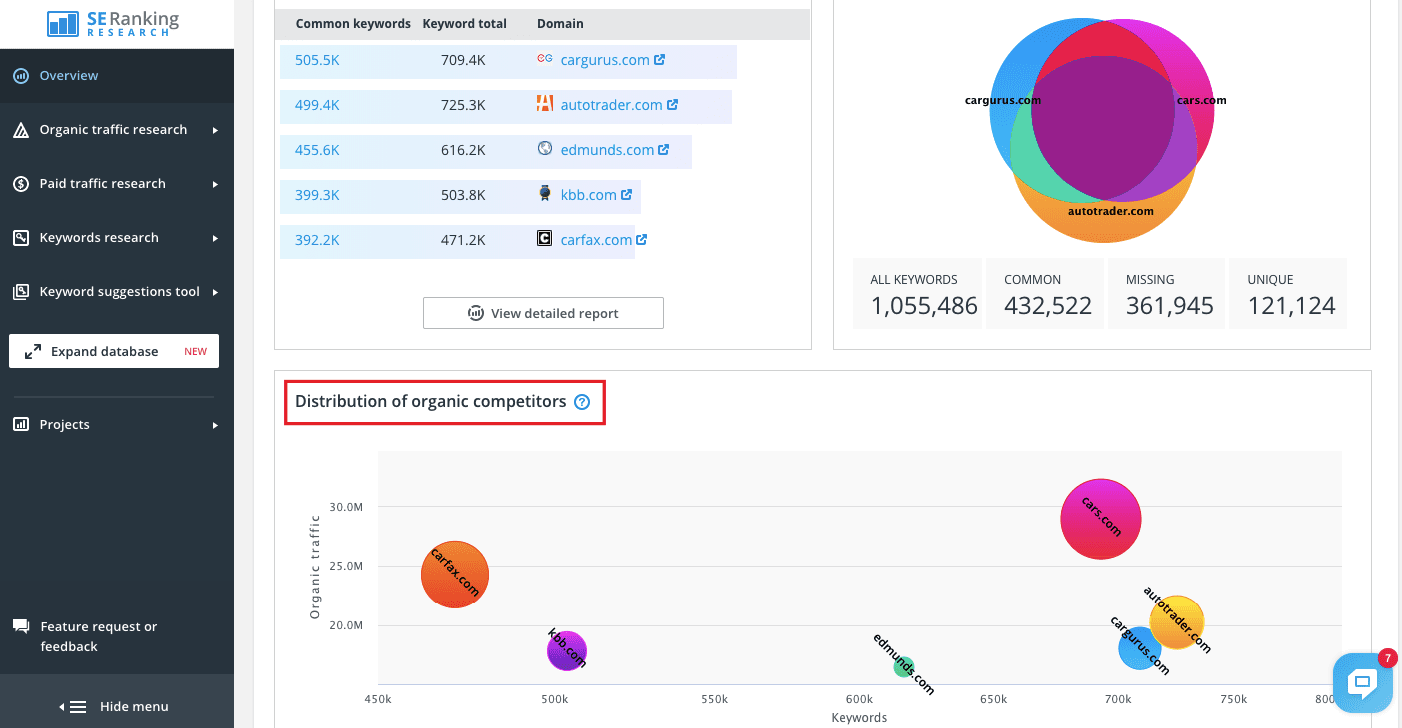Click the kbb.com favicon
The image size is (1402, 728).
tap(545, 194)
